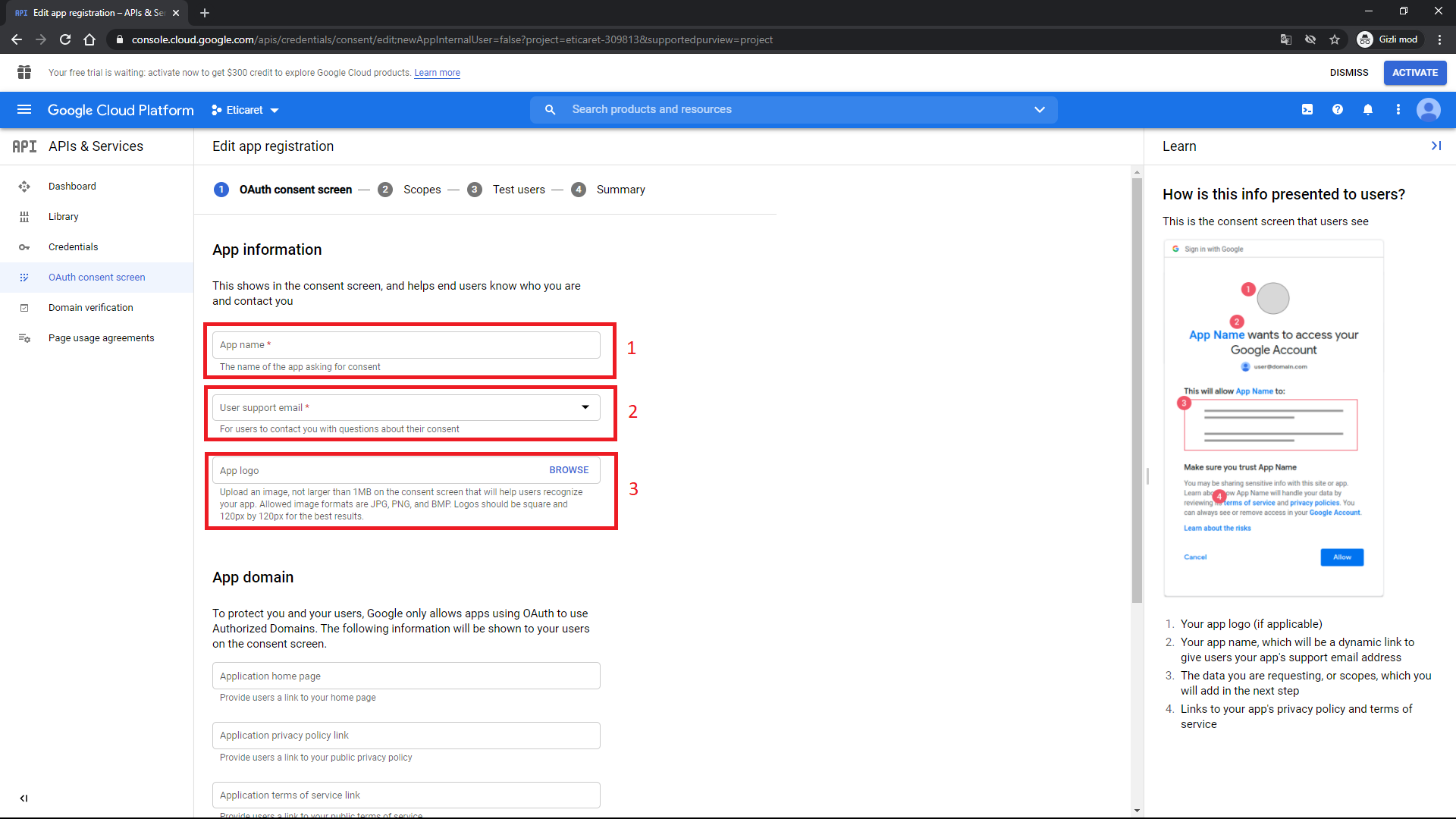Click BROWSE to upload app logo

click(569, 470)
